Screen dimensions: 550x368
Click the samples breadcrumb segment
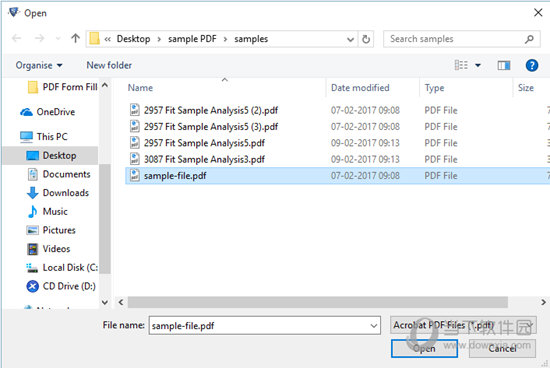(251, 39)
